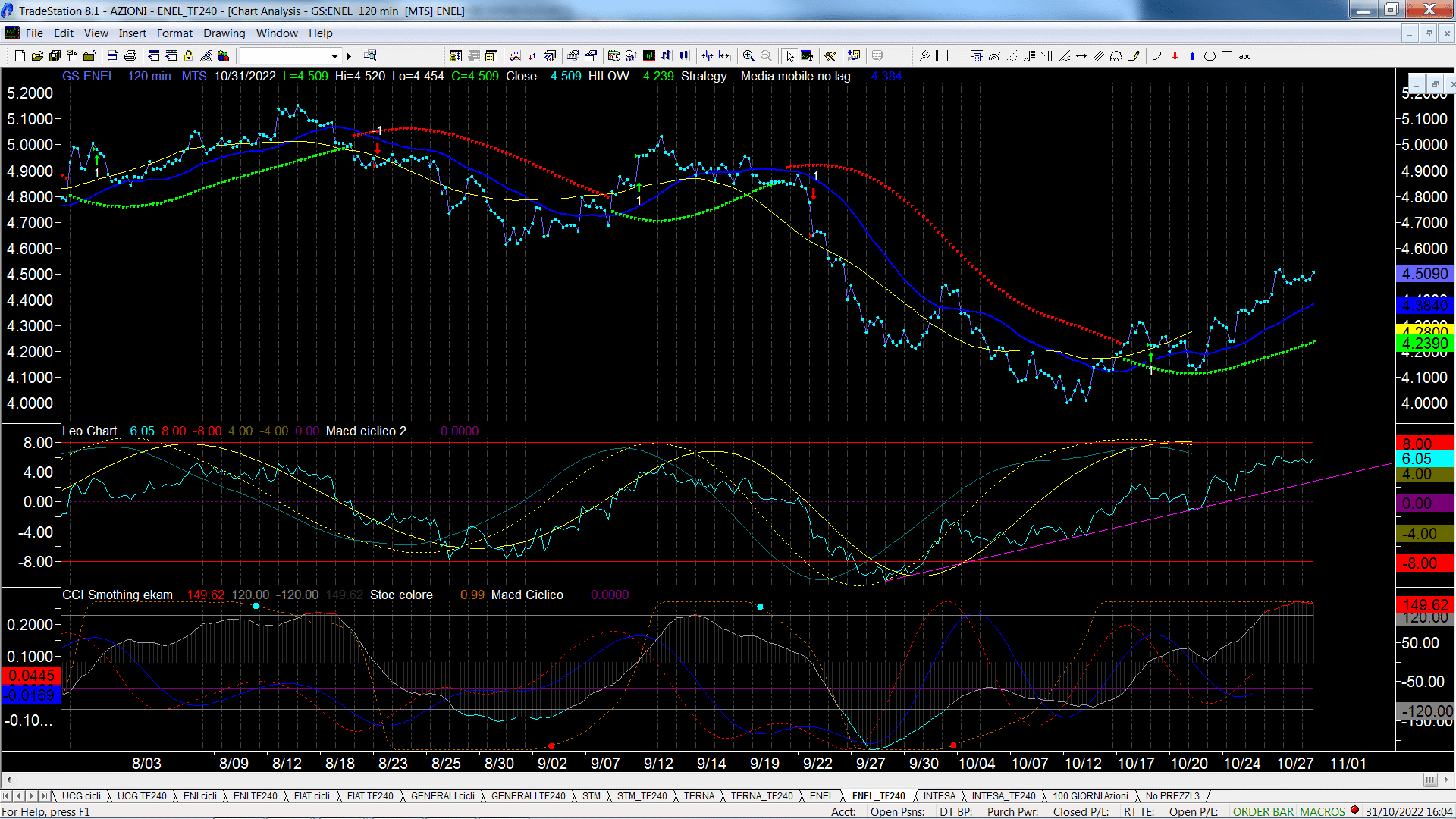Open the File menu

(34, 33)
